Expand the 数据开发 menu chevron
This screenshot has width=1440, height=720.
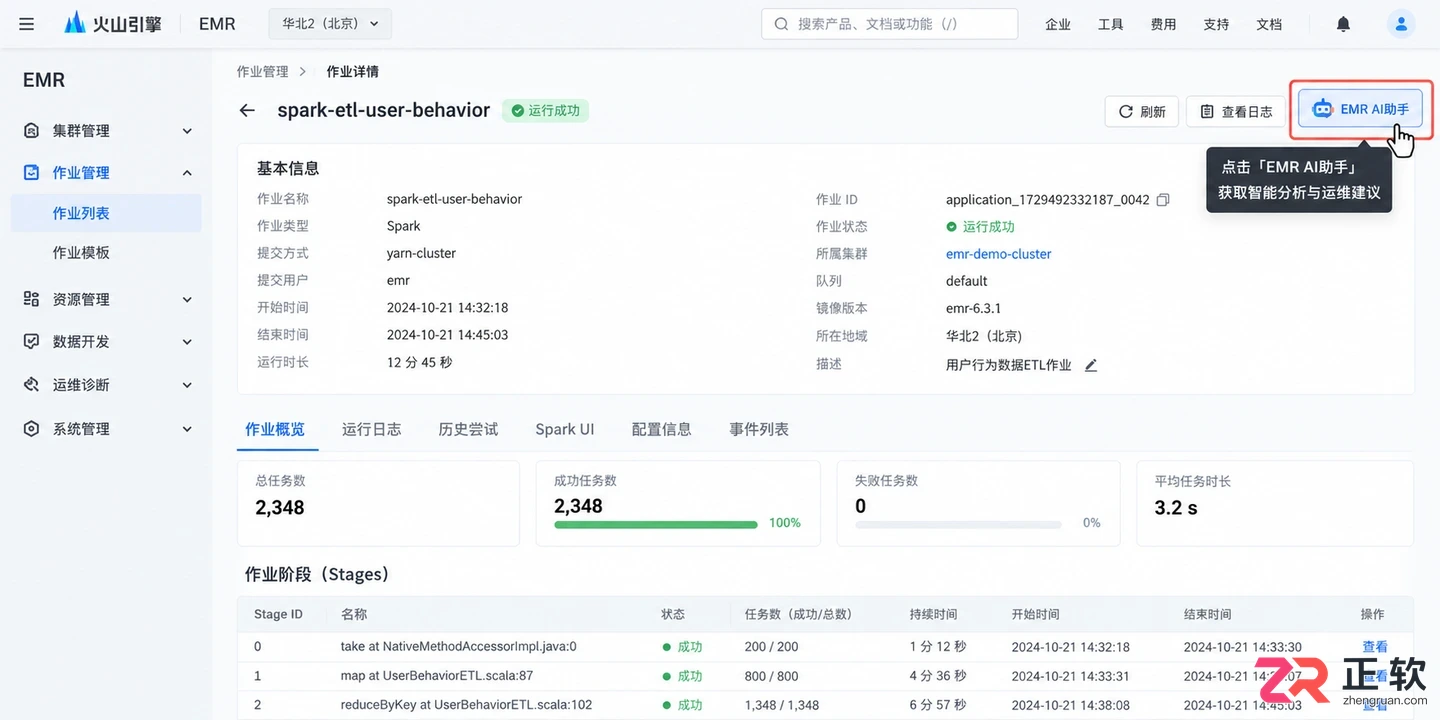[187, 342]
